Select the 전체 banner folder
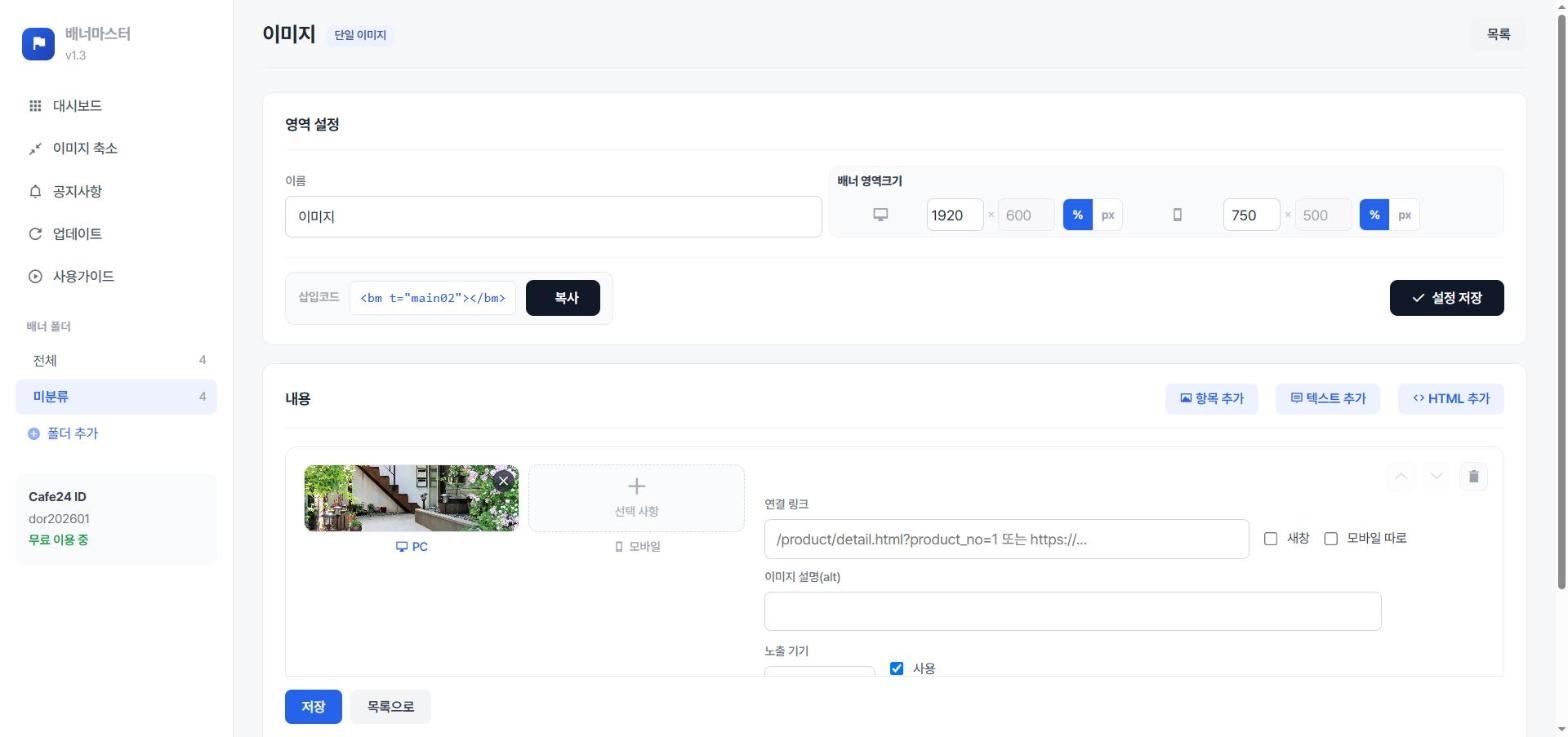The image size is (1568, 737). click(x=116, y=360)
